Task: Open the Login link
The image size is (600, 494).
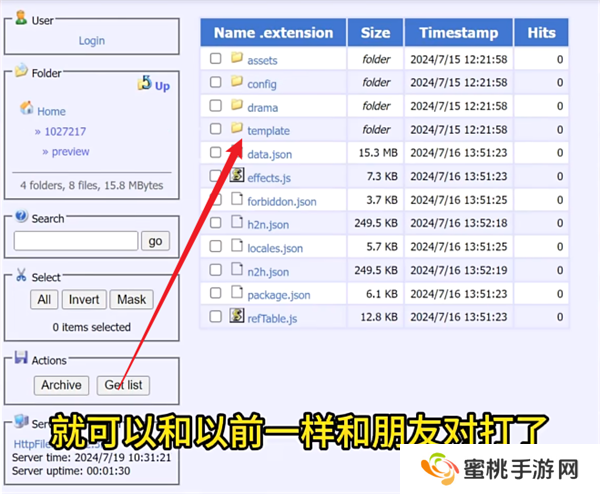Action: 91,41
